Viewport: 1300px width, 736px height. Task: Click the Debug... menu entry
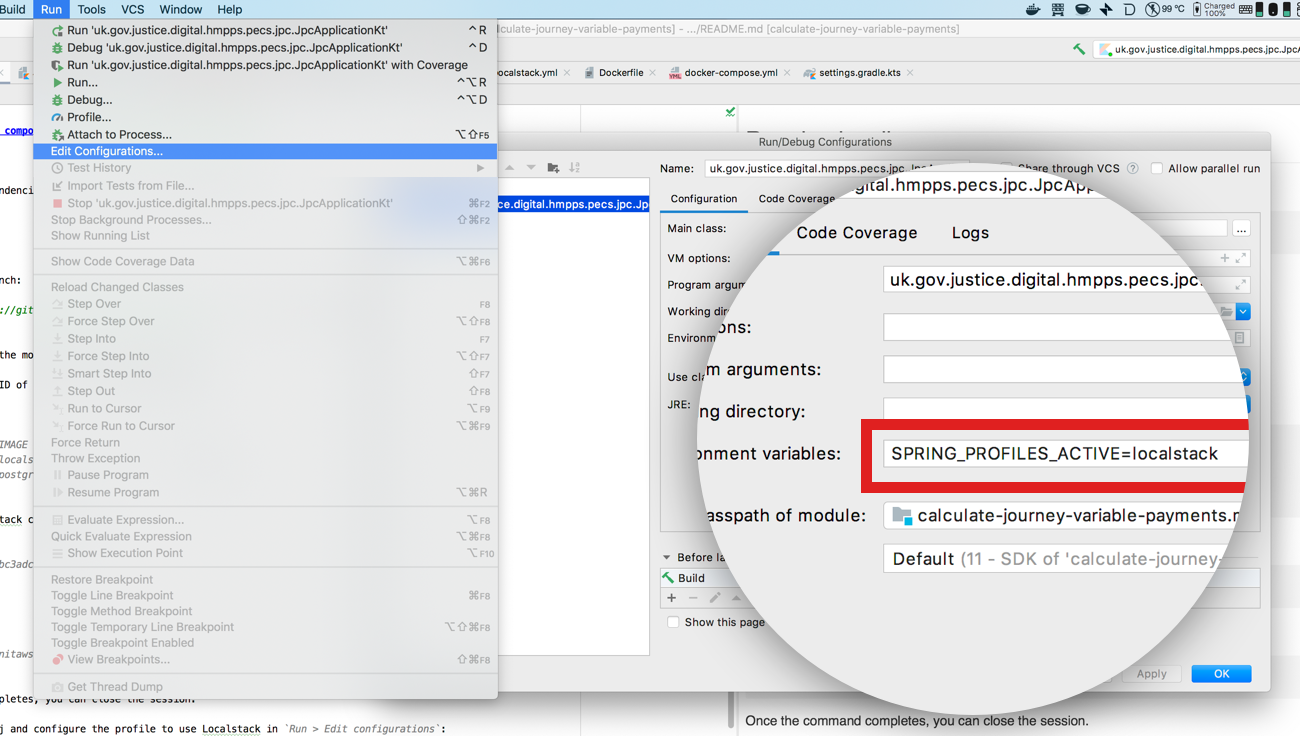pos(265,100)
